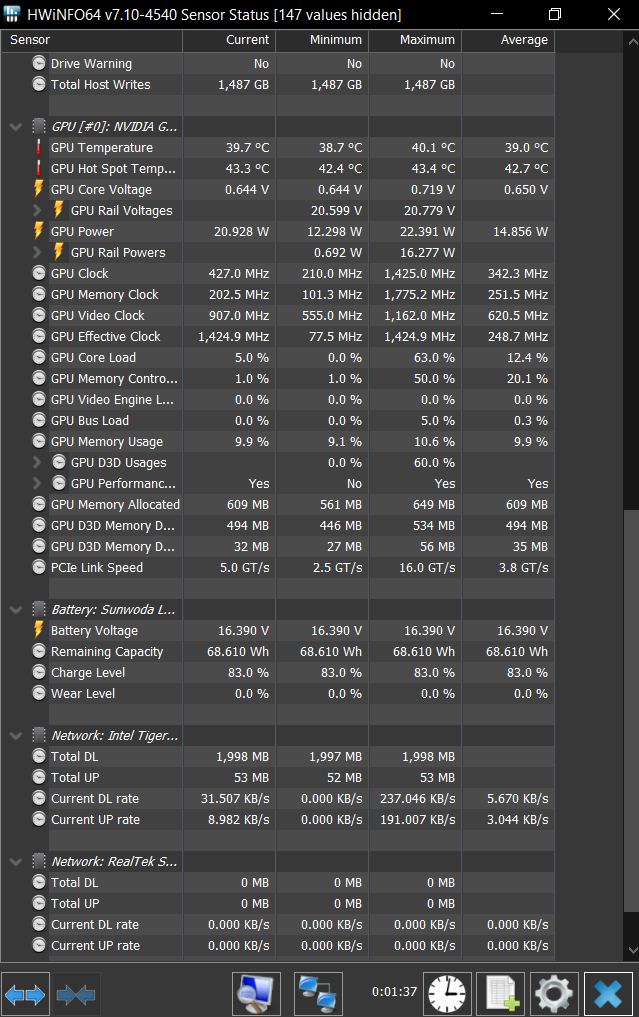Click the 1,998 MB Total DL current value
This screenshot has width=639, height=1017.
click(x=243, y=756)
